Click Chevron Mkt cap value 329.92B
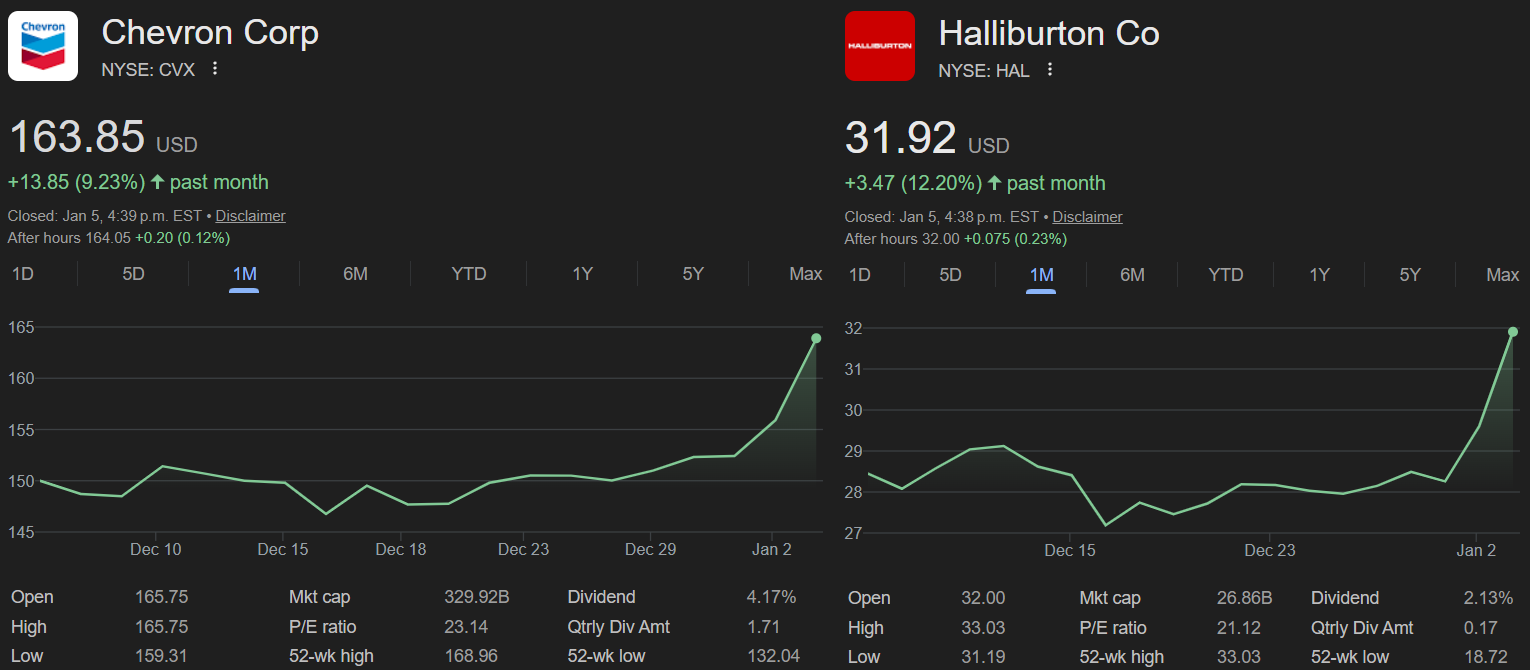The width and height of the screenshot is (1530, 670). pyautogui.click(x=477, y=597)
